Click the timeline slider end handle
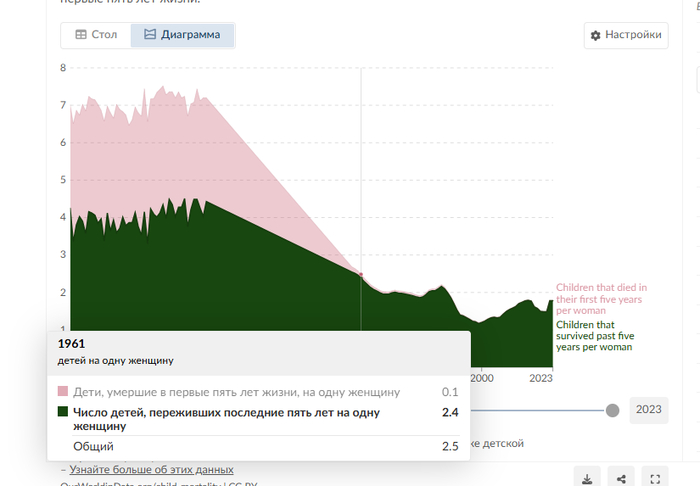 612,410
